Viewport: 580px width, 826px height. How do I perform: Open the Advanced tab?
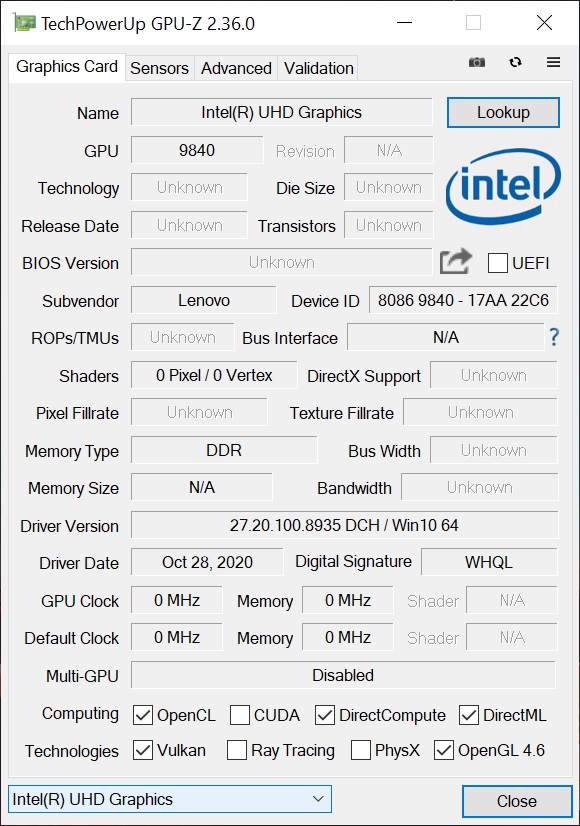pos(235,68)
